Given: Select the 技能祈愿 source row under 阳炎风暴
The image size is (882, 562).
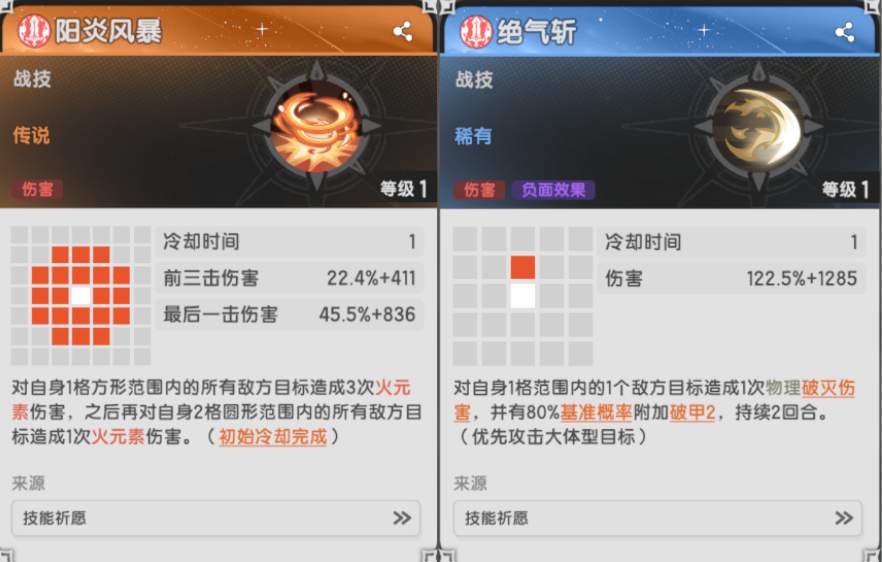Looking at the screenshot, I should (216, 518).
